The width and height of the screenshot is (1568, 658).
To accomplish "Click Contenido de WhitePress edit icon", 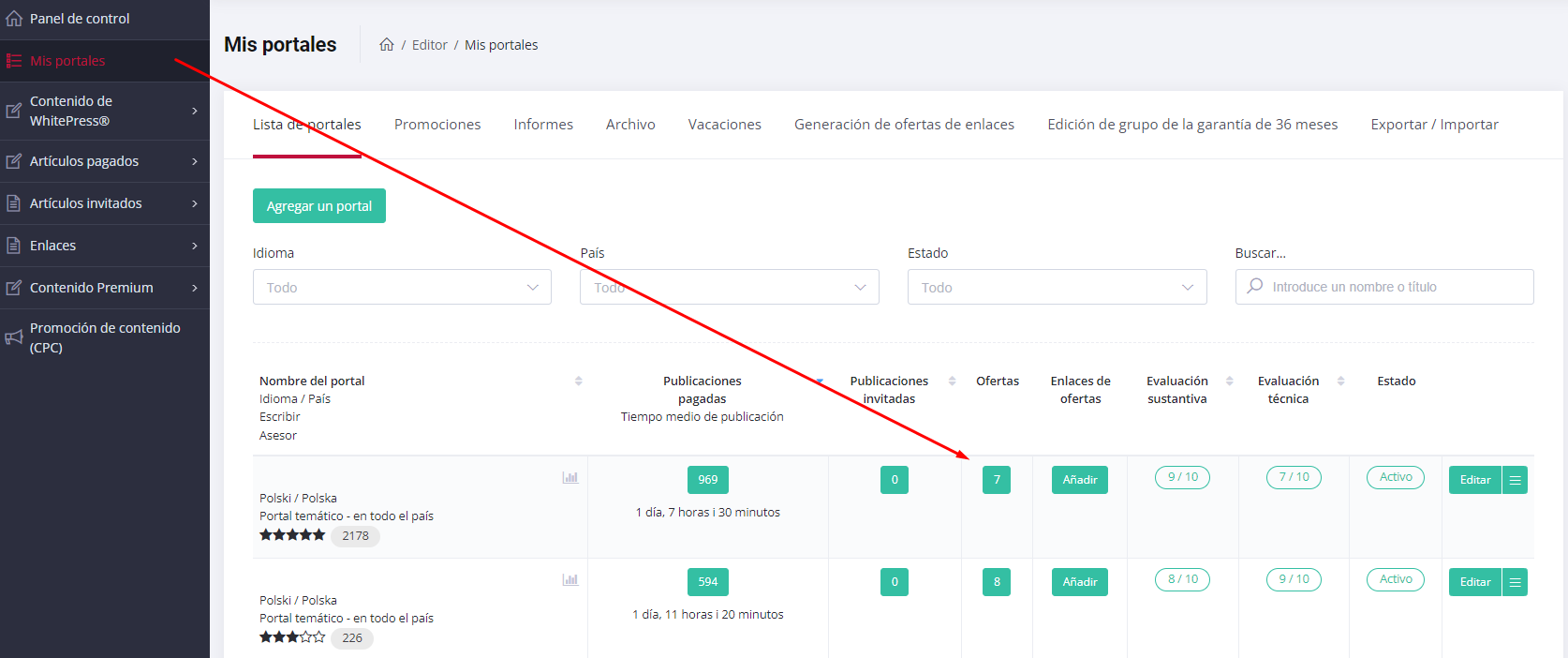I will [14, 111].
